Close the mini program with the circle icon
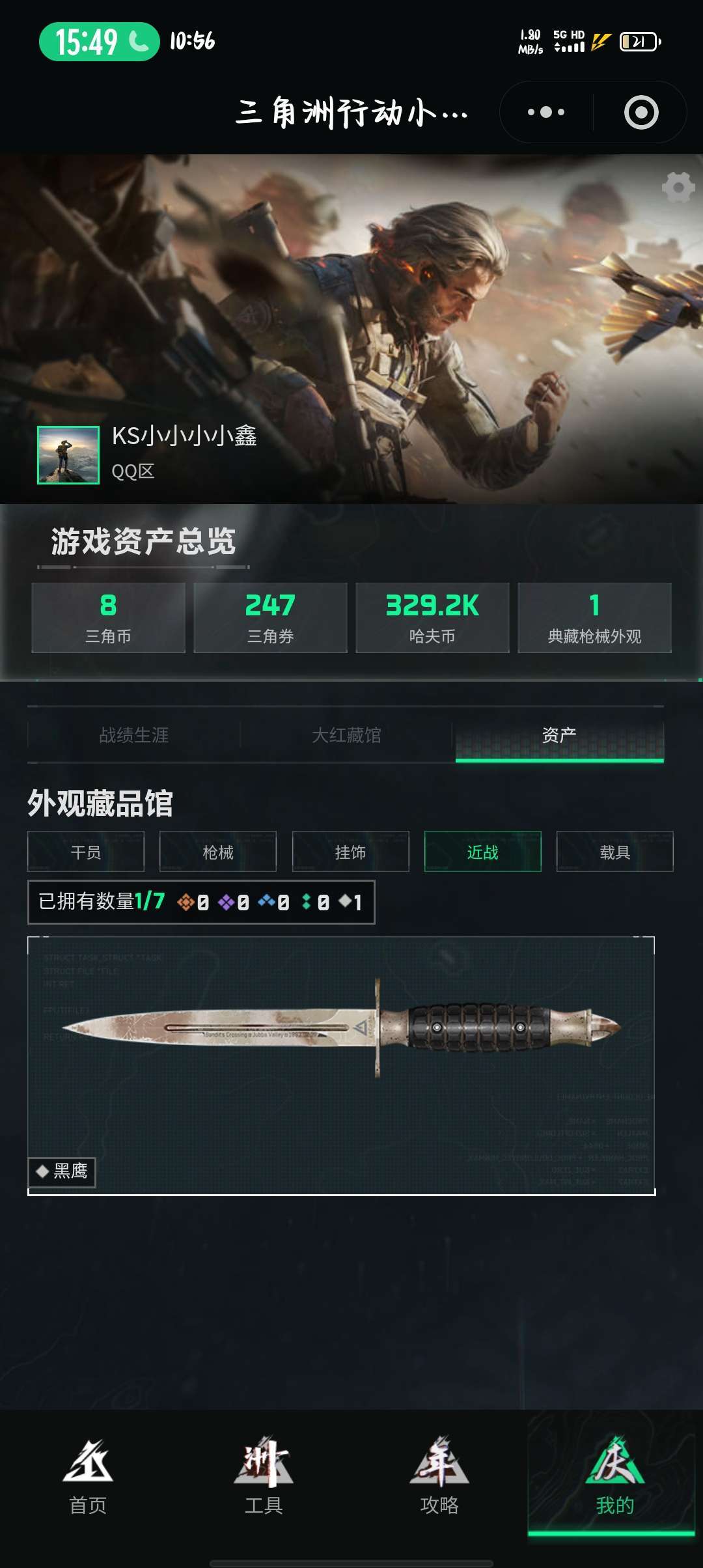 (641, 112)
